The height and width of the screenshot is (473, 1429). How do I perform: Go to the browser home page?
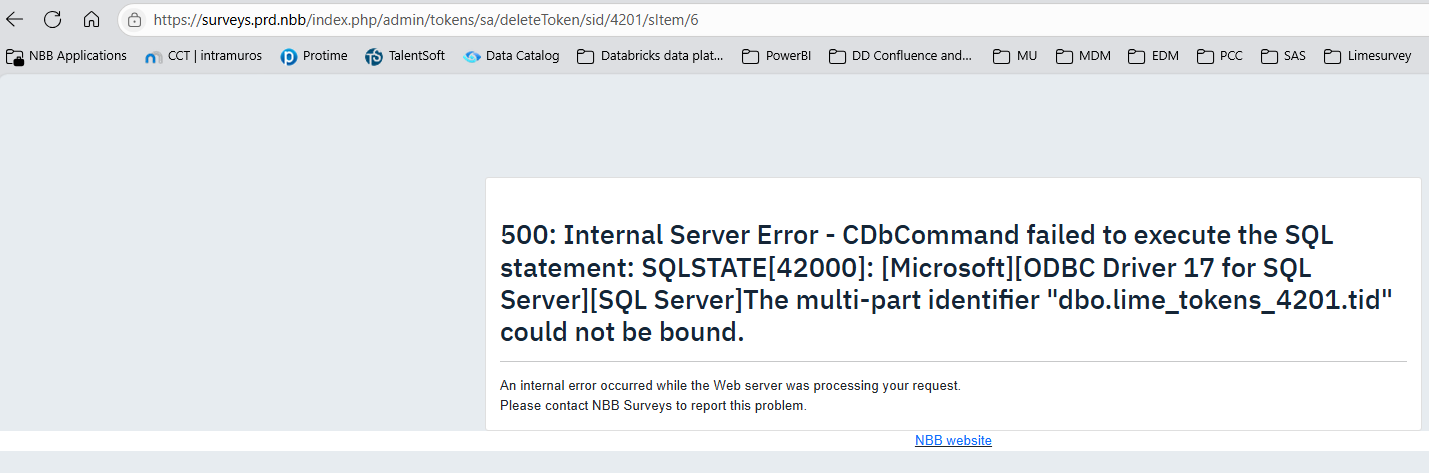tap(91, 19)
